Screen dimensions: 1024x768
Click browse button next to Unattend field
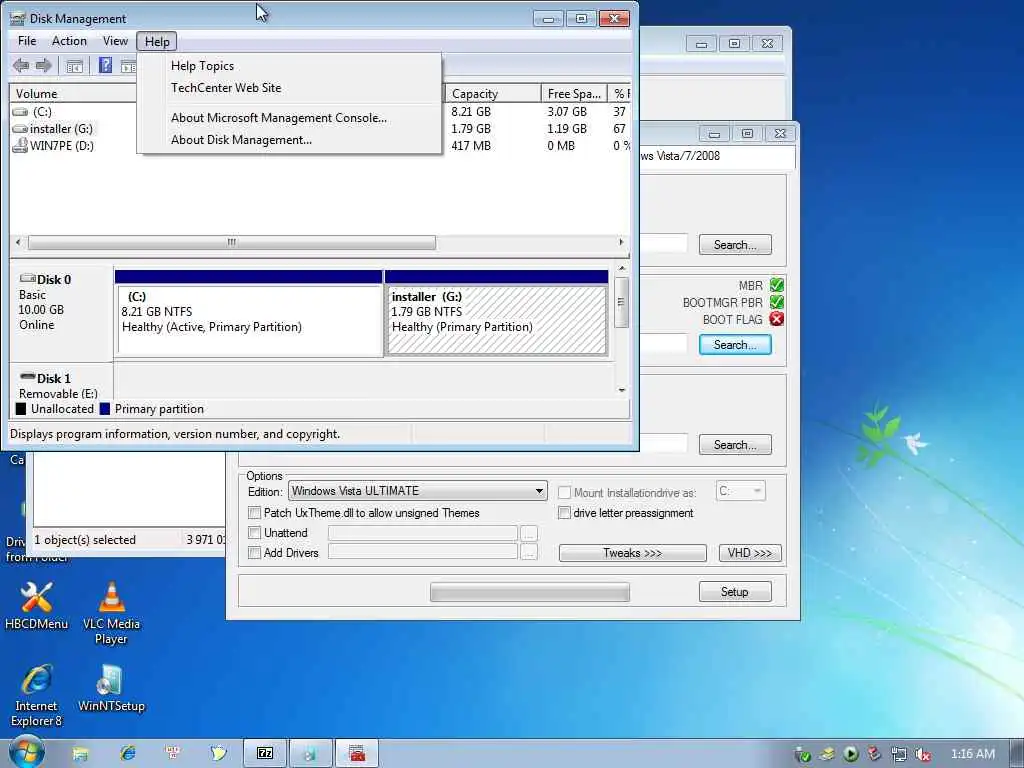click(x=529, y=534)
